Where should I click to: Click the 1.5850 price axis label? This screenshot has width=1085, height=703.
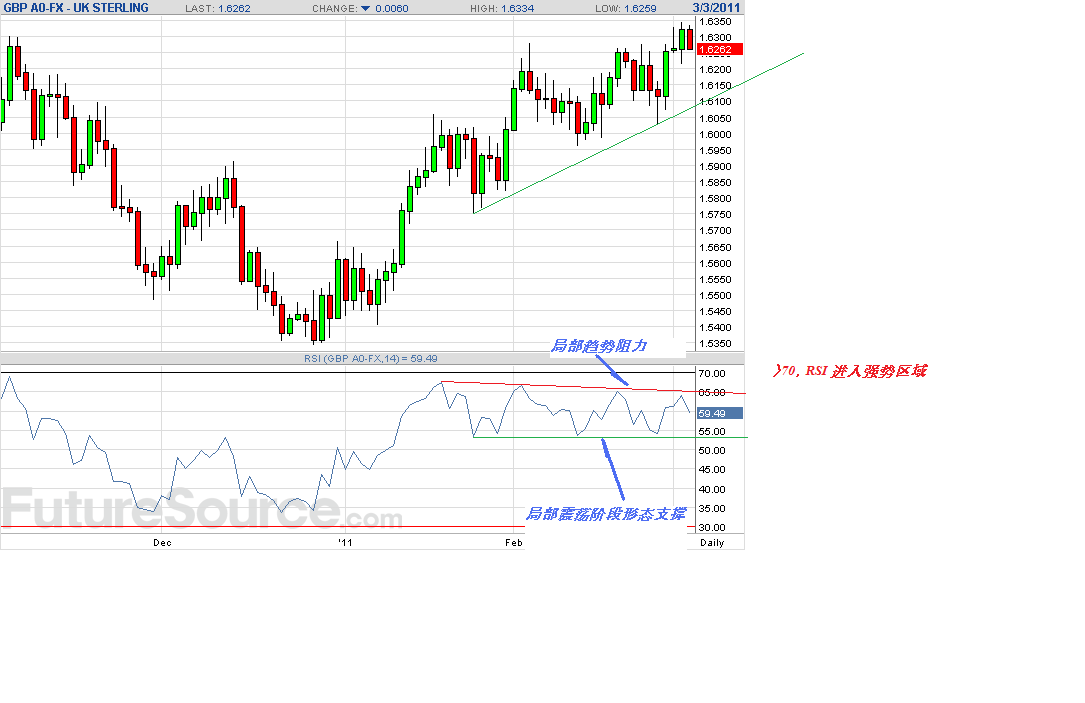[x=715, y=183]
